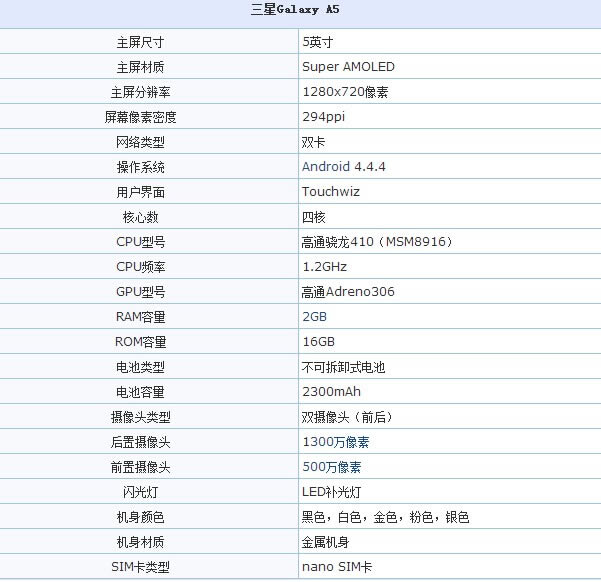Select the 机身材质 label

click(141, 542)
